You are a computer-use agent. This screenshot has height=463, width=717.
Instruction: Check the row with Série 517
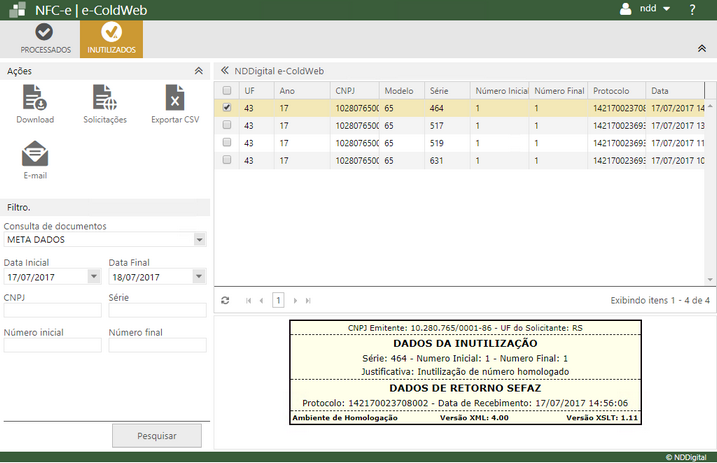(x=227, y=125)
